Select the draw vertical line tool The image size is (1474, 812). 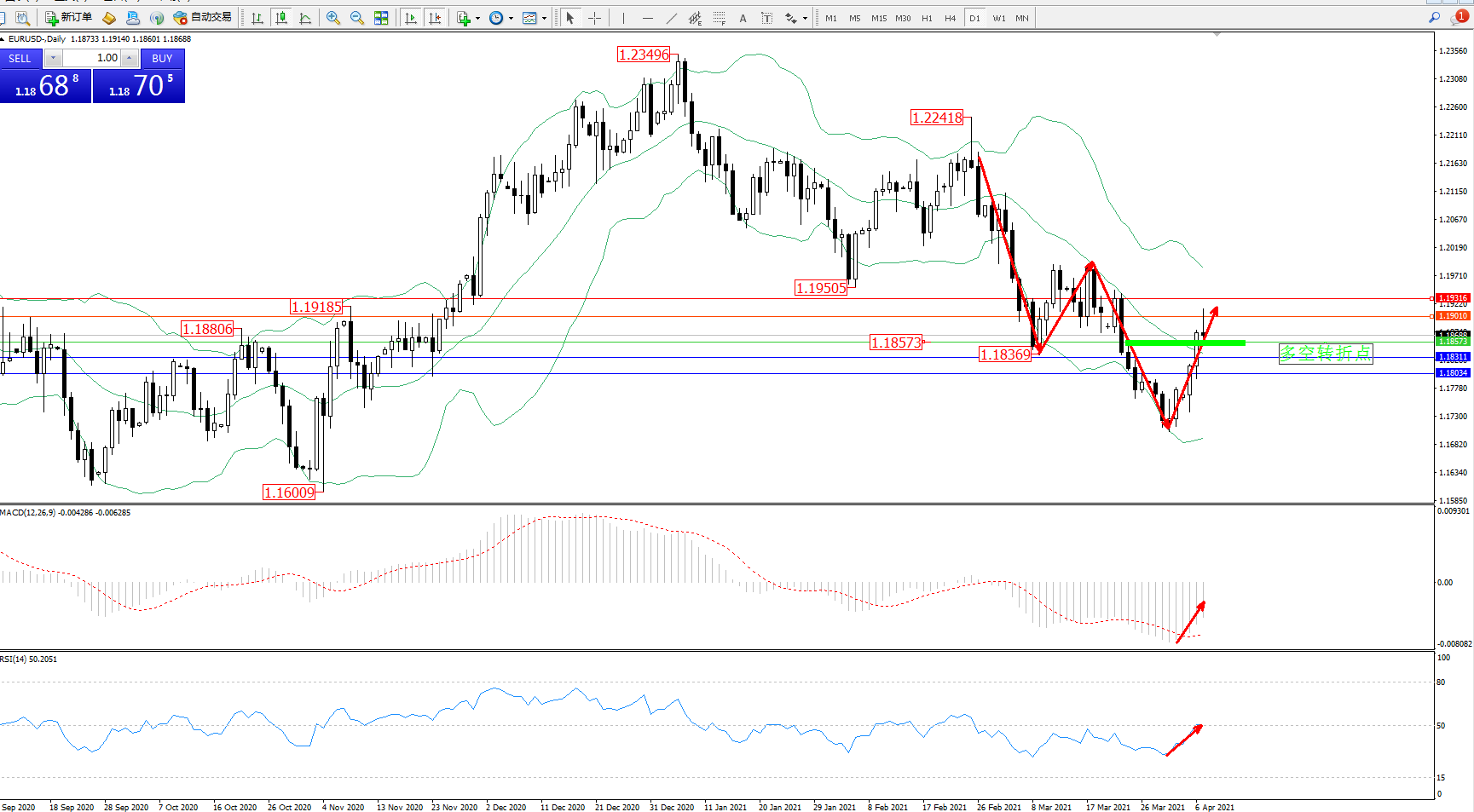tap(623, 18)
